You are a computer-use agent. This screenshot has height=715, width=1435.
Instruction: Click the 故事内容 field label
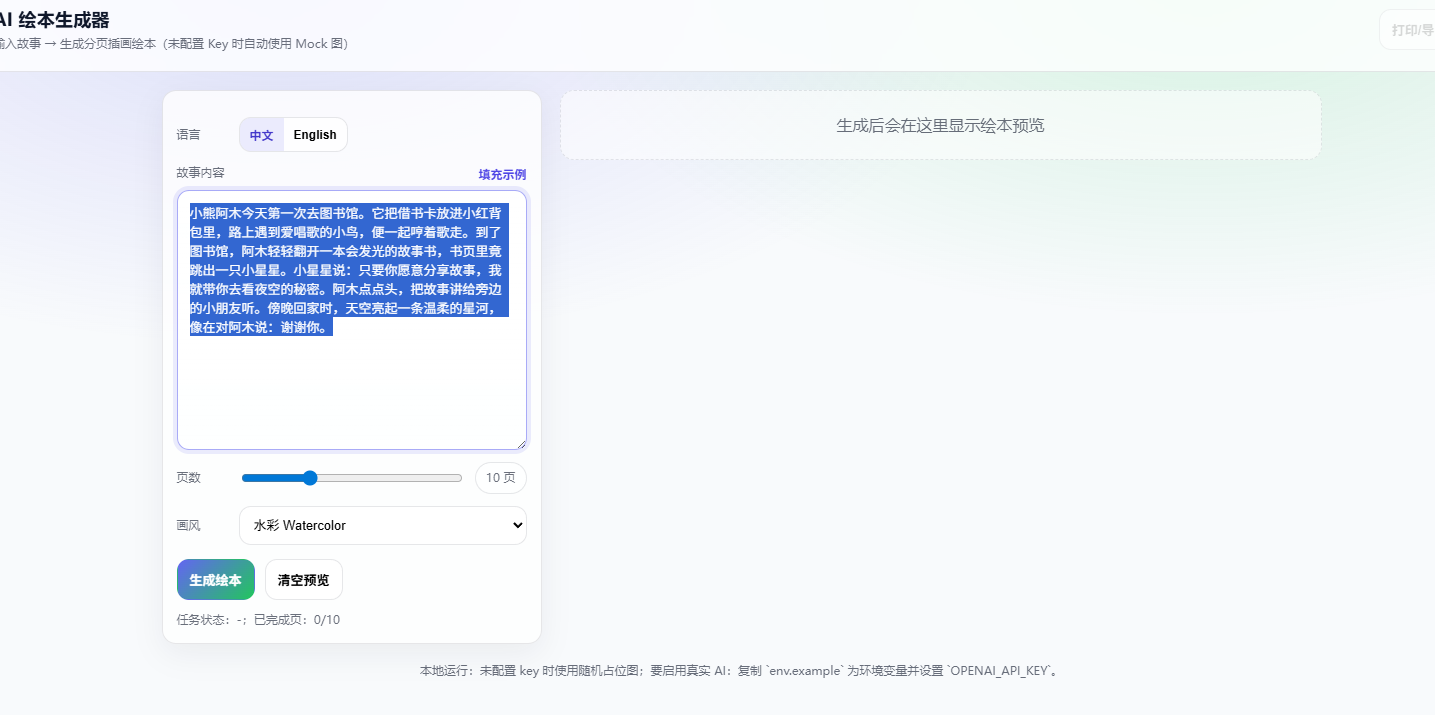200,173
